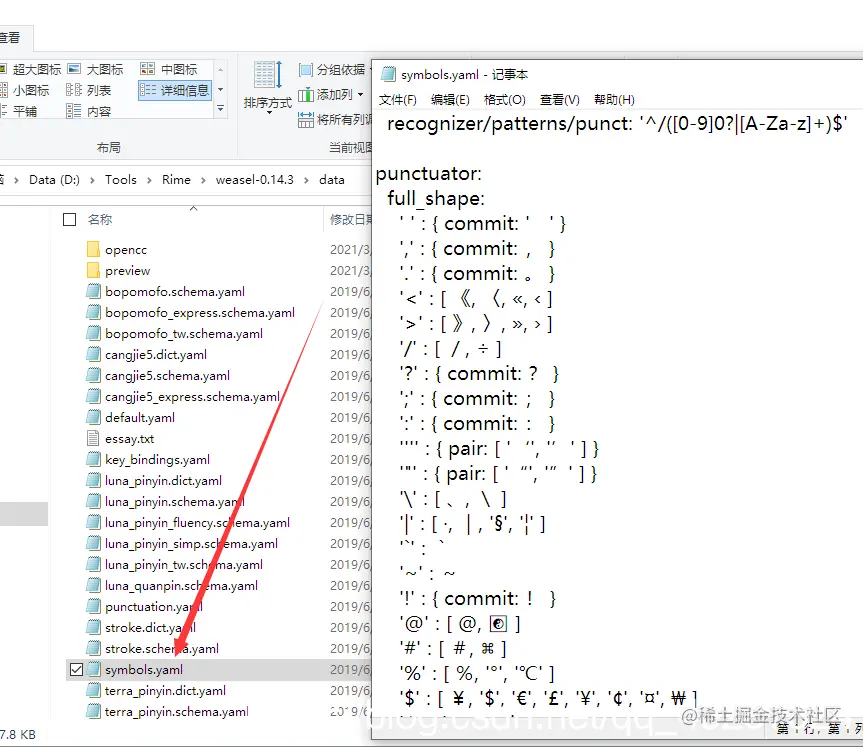Viewport: 863px width, 747px height.
Task: Click the add columns option
Action: coord(331,95)
